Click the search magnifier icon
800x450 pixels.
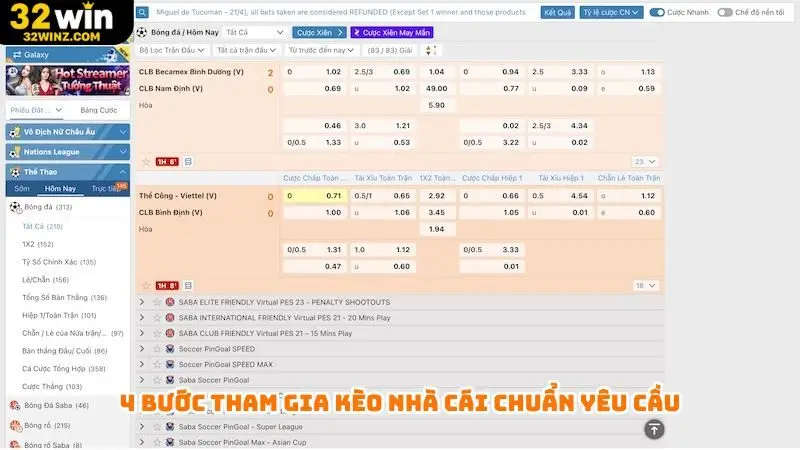(142, 12)
